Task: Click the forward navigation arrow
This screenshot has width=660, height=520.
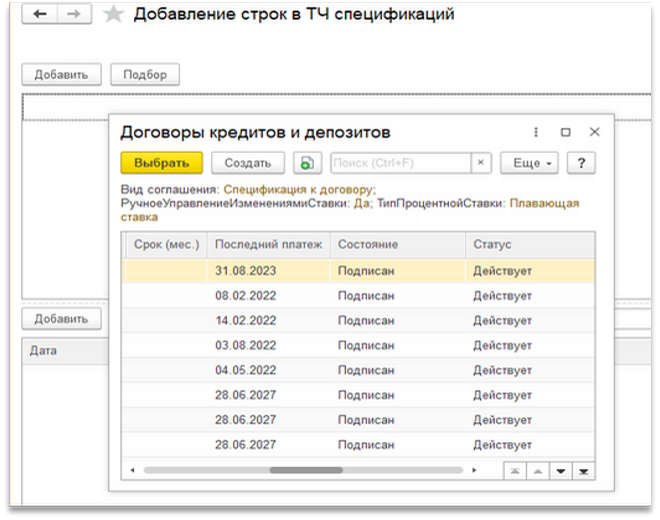Action: [74, 14]
